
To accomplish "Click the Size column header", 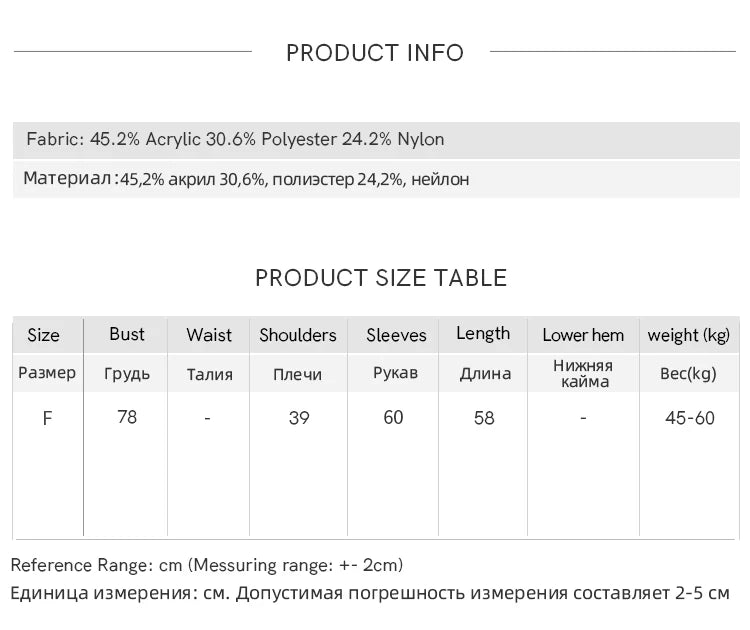I will click(43, 335).
